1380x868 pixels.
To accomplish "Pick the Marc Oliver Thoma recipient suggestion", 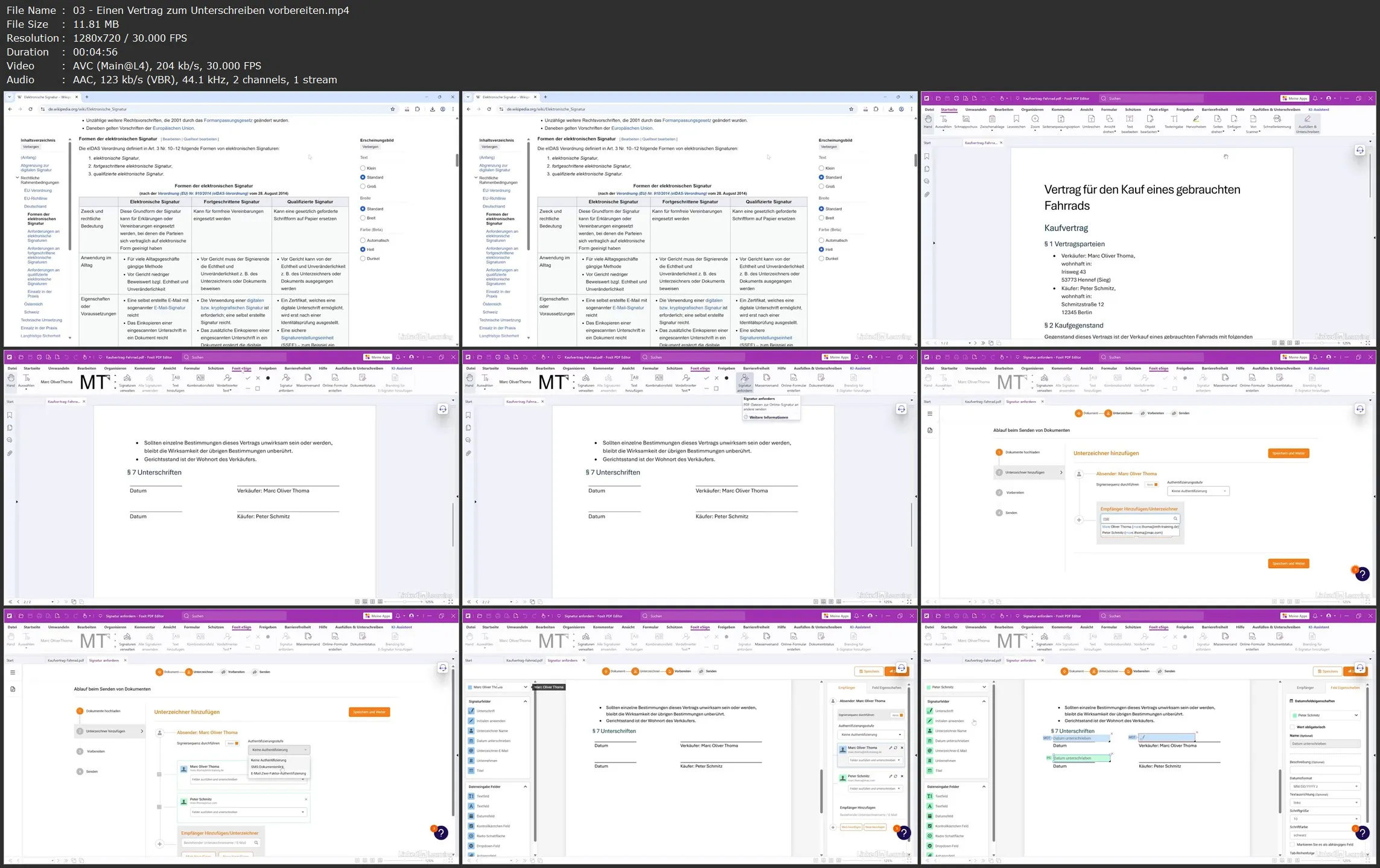I will [x=1140, y=527].
